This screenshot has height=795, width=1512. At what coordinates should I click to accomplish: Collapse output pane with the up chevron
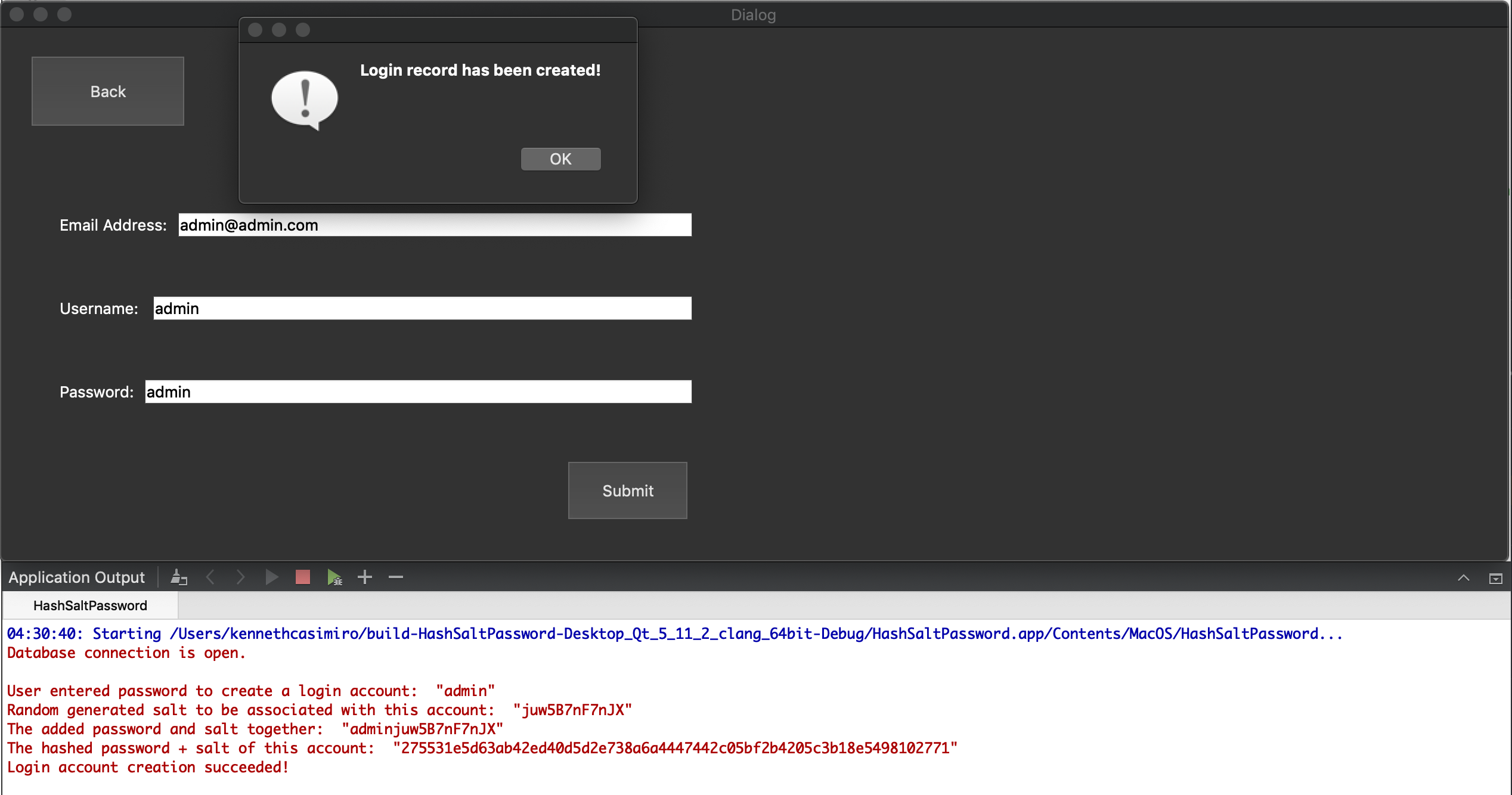point(1464,577)
